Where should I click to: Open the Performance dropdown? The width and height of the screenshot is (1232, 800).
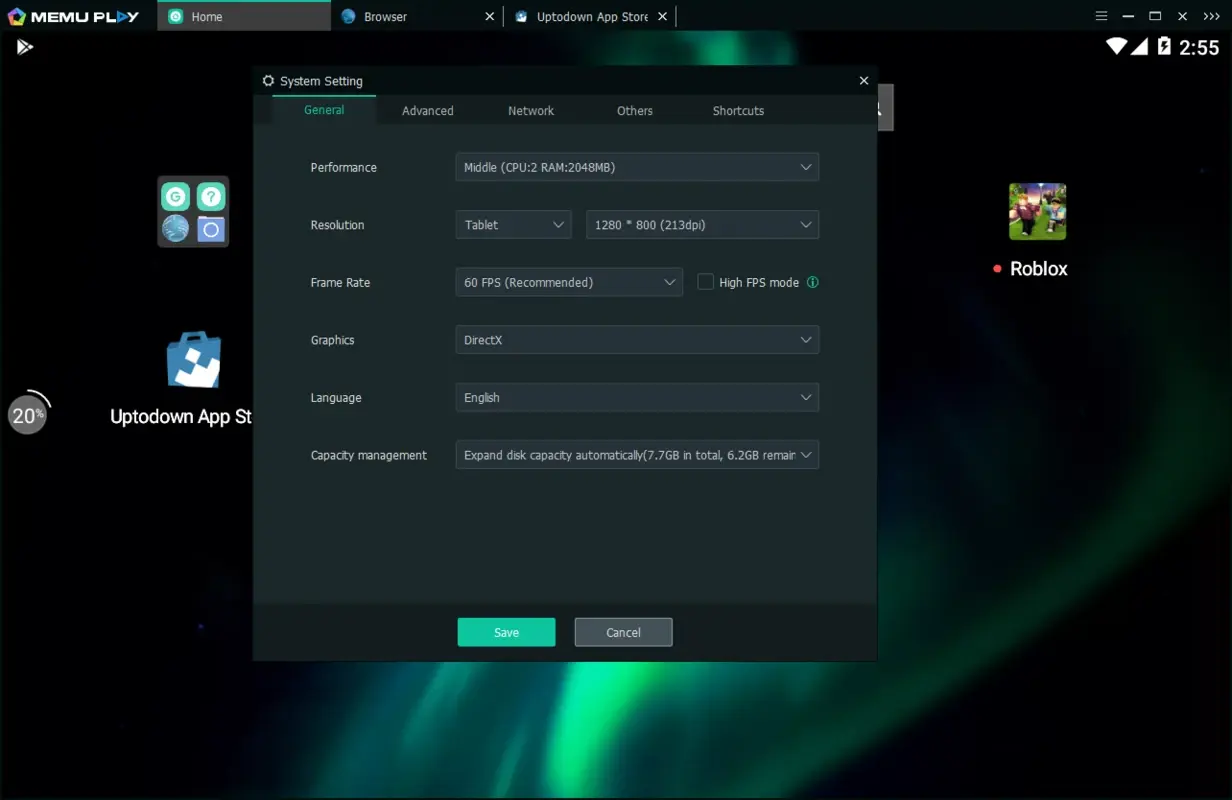pyautogui.click(x=637, y=167)
